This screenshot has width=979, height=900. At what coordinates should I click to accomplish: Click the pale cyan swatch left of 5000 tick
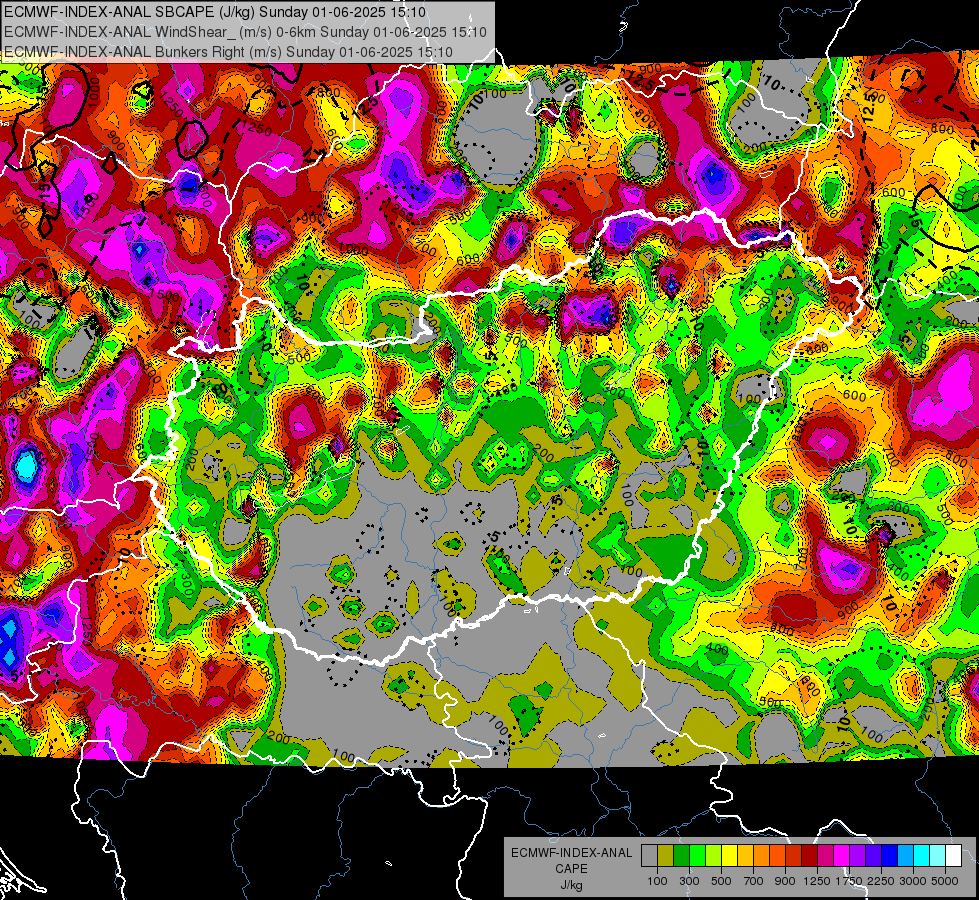click(938, 855)
